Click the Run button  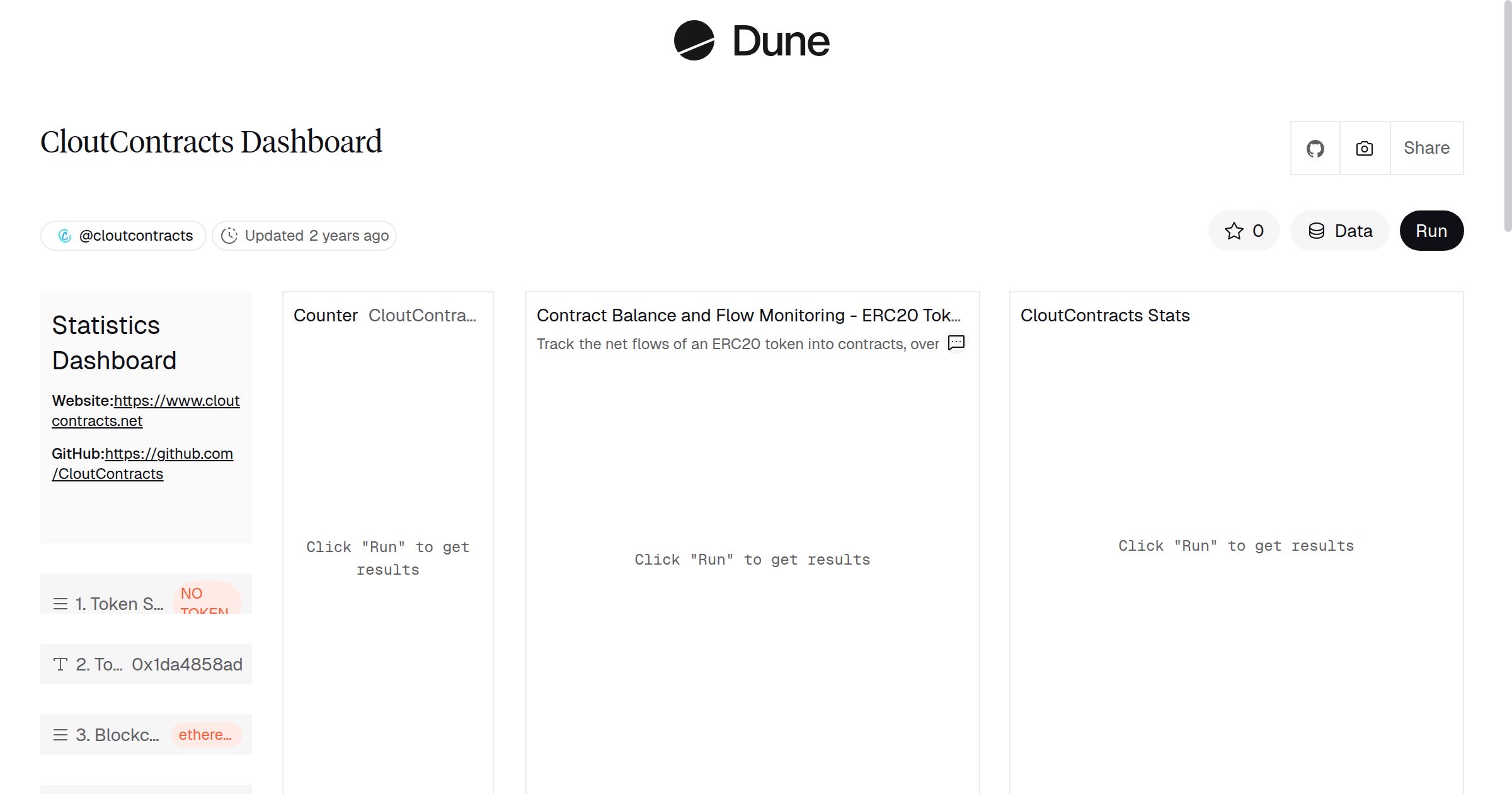click(x=1431, y=231)
